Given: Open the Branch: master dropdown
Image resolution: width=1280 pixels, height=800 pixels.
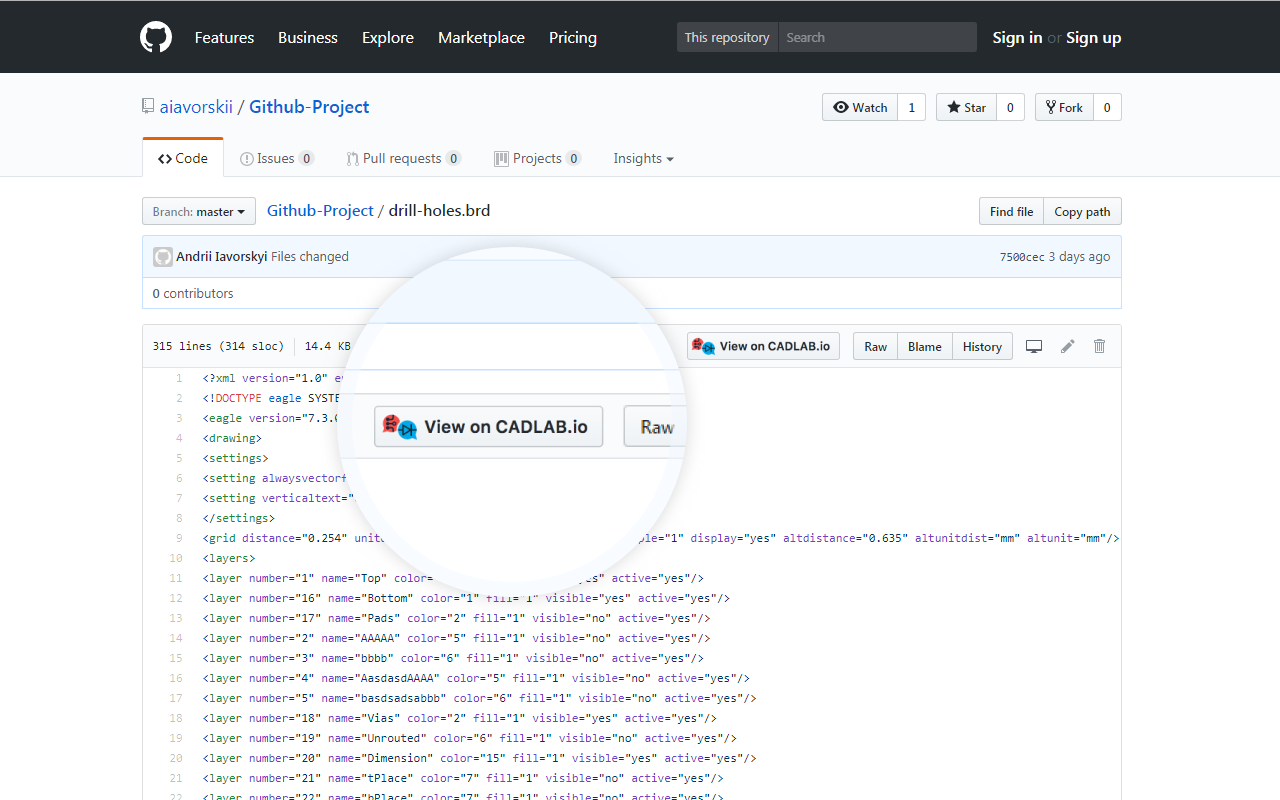Looking at the screenshot, I should [x=198, y=211].
